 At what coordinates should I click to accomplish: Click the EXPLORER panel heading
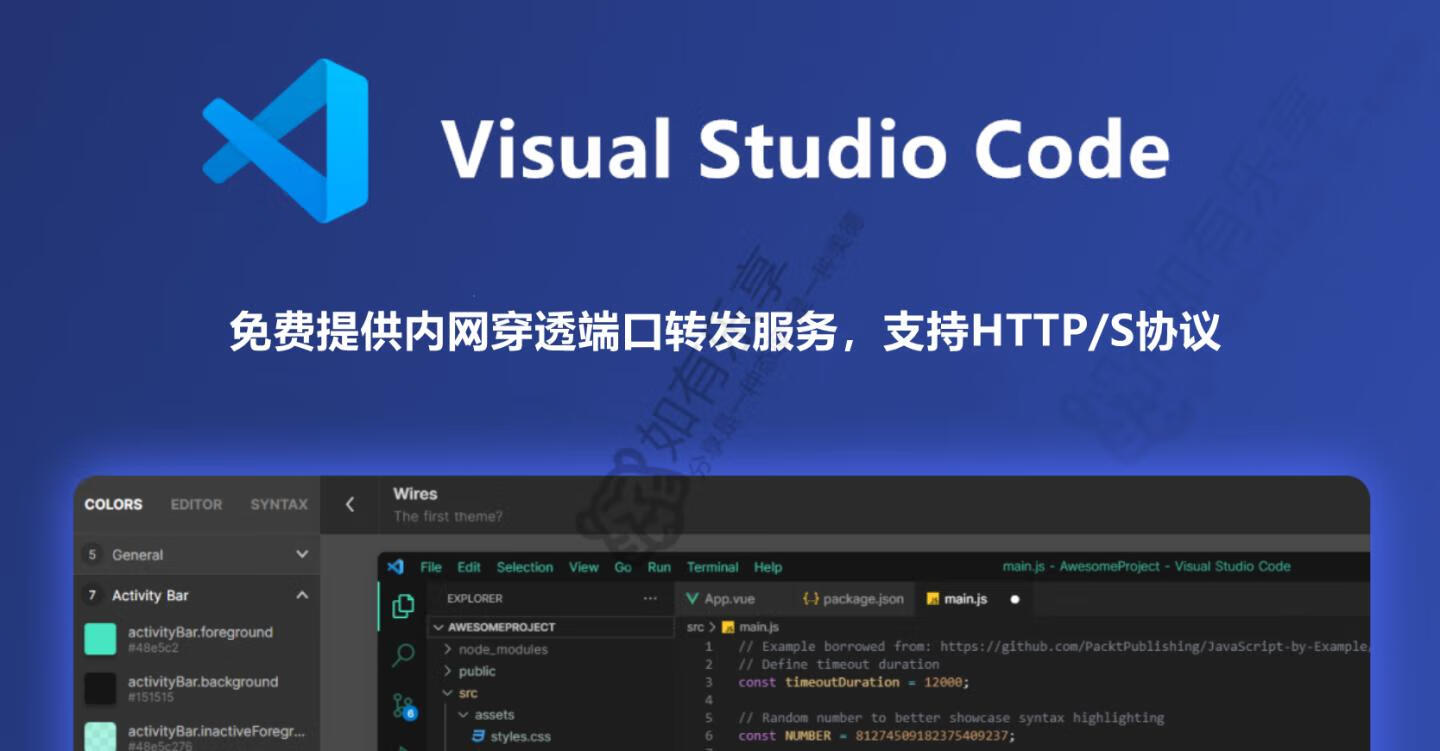(475, 598)
